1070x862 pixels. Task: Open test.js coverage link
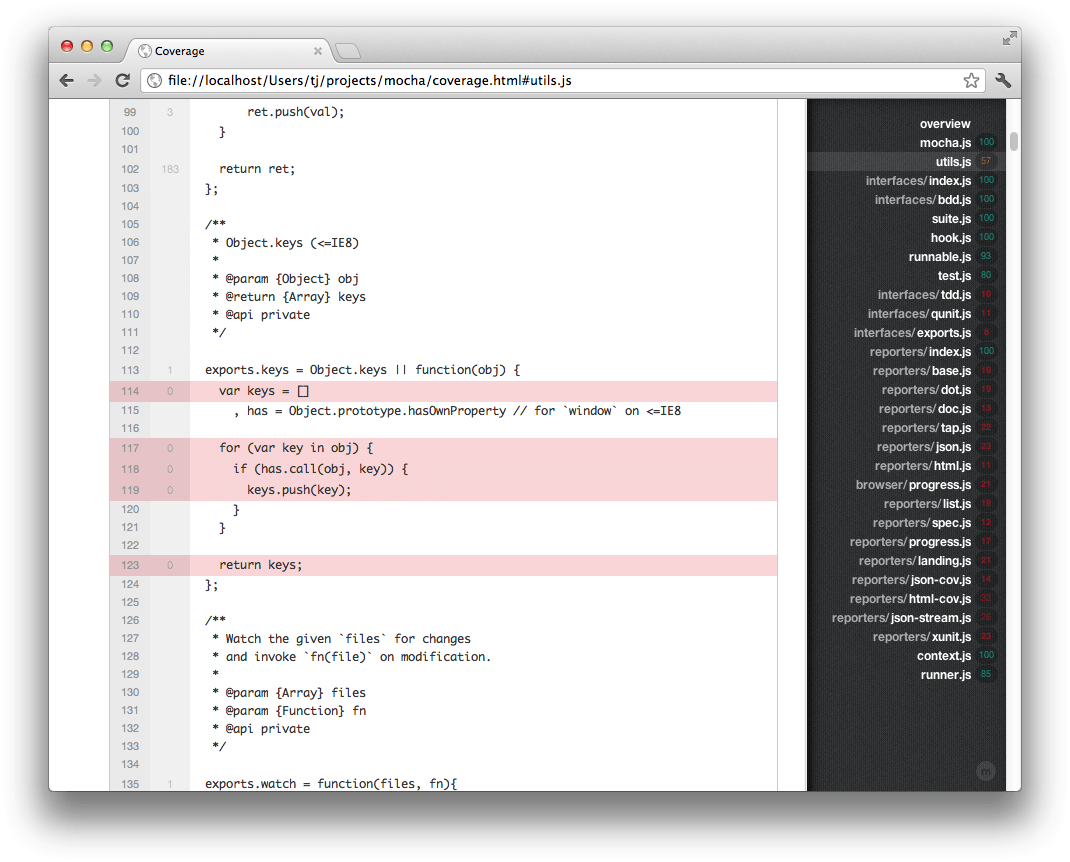954,276
